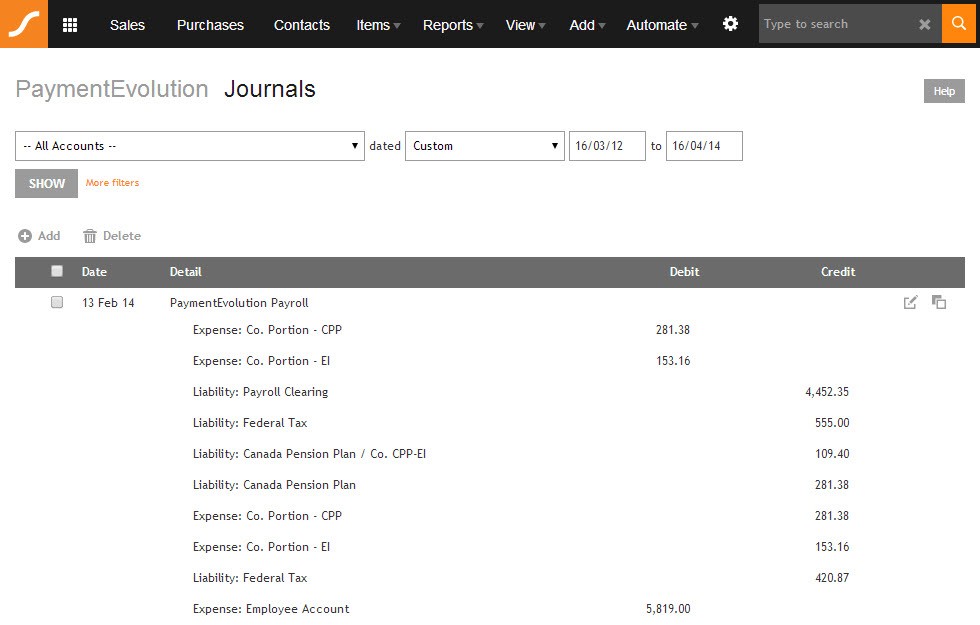Image resolution: width=980 pixels, height=625 pixels.
Task: Open the All Accounts dropdown
Action: click(x=190, y=146)
